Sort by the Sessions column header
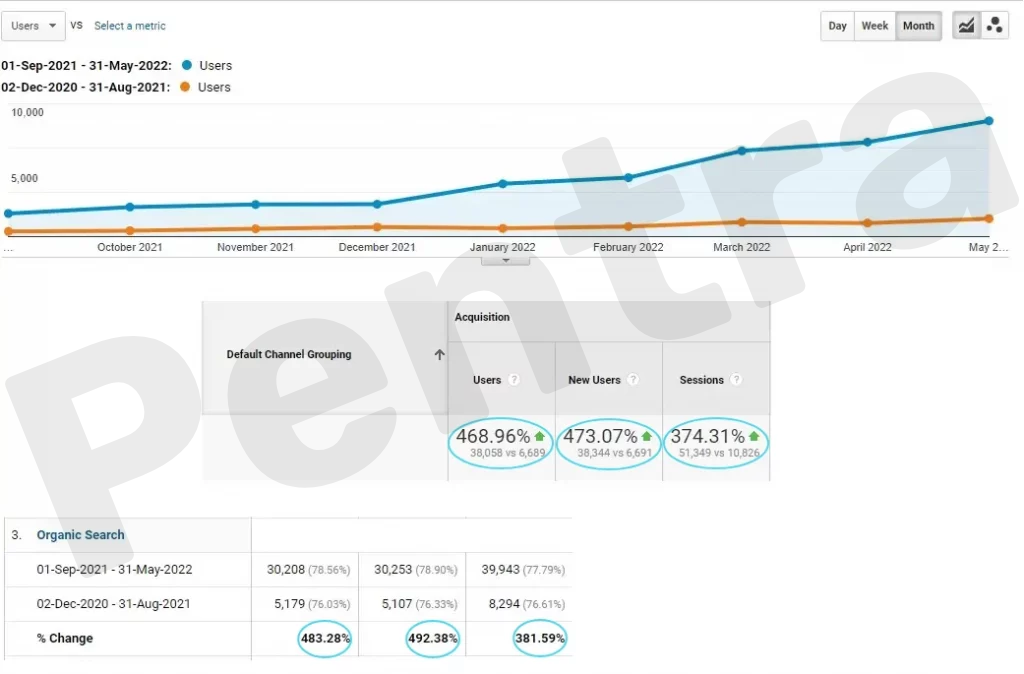The width and height of the screenshot is (1024, 674). (x=701, y=380)
